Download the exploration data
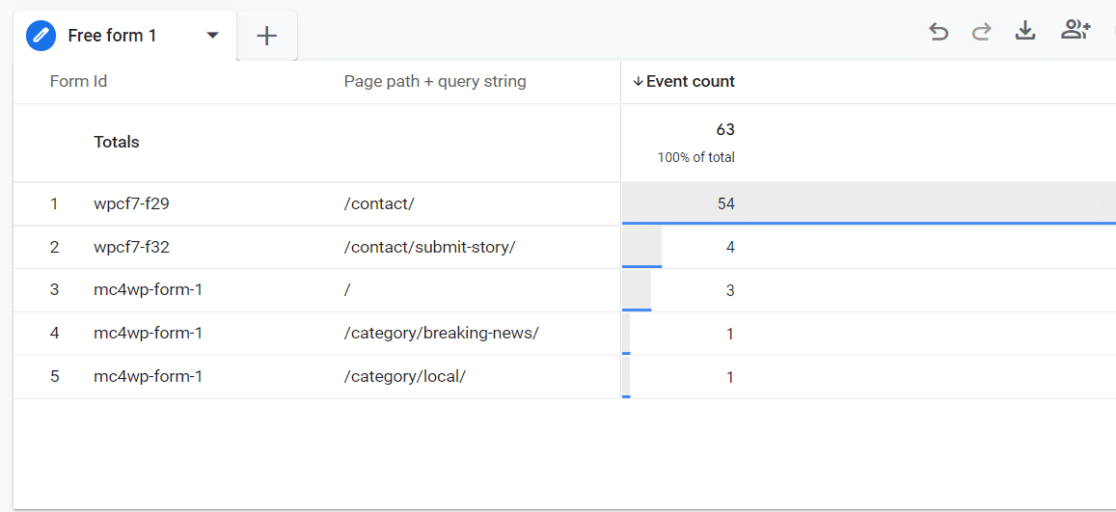Viewport: 1116px width, 512px height. [x=1025, y=31]
